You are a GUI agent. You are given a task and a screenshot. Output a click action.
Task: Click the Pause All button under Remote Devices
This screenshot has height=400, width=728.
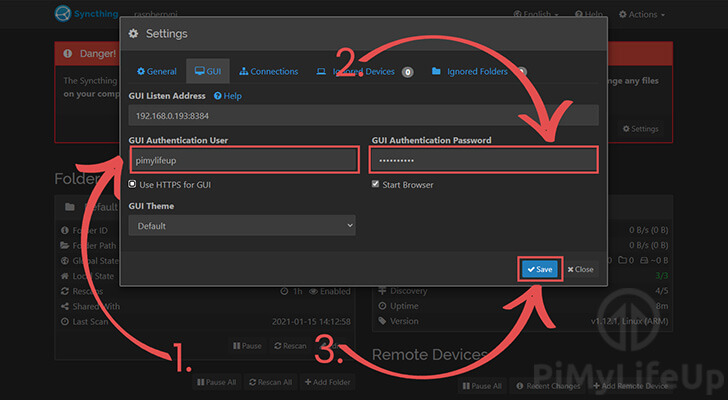point(482,386)
